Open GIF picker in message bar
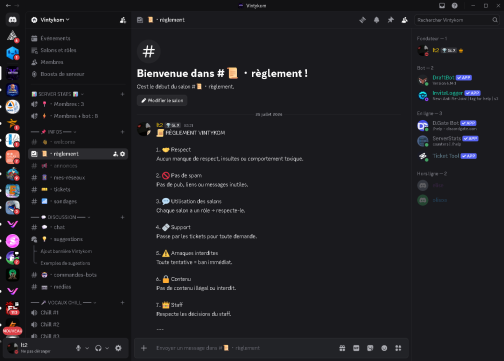Viewport: 504px width, 361px height. click(356, 348)
